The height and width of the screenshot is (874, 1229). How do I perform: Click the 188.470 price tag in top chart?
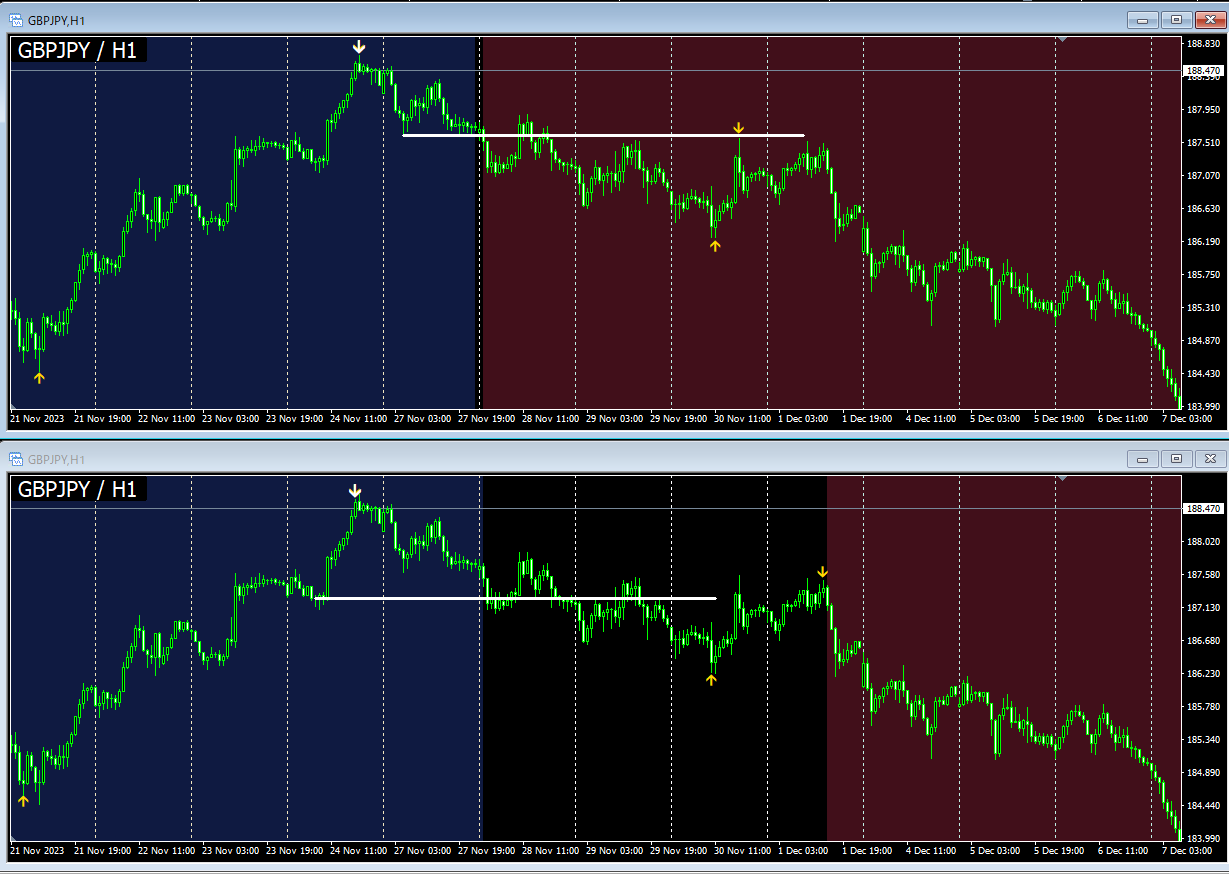pos(1202,71)
